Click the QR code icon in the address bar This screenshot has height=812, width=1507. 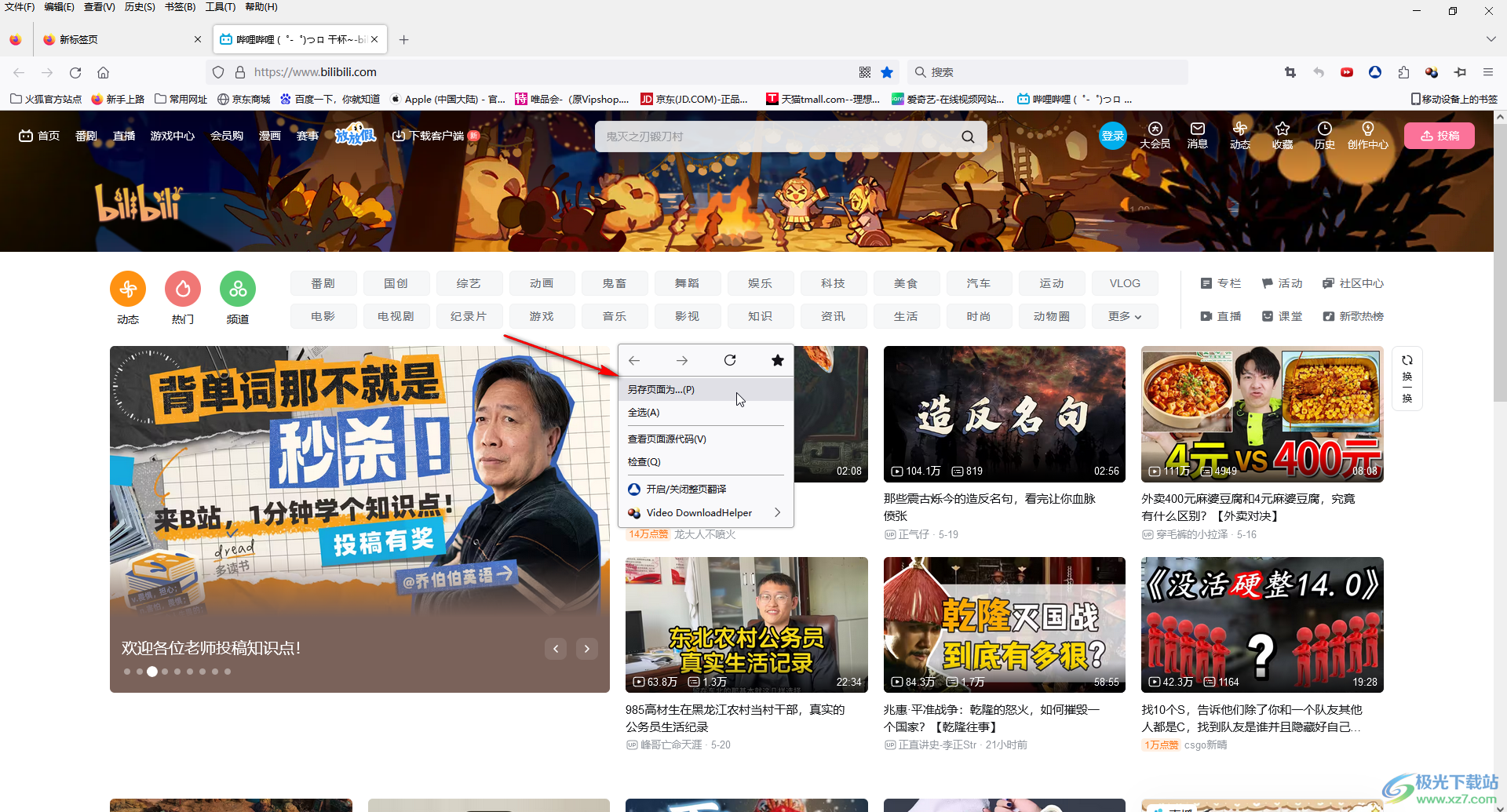coord(865,72)
